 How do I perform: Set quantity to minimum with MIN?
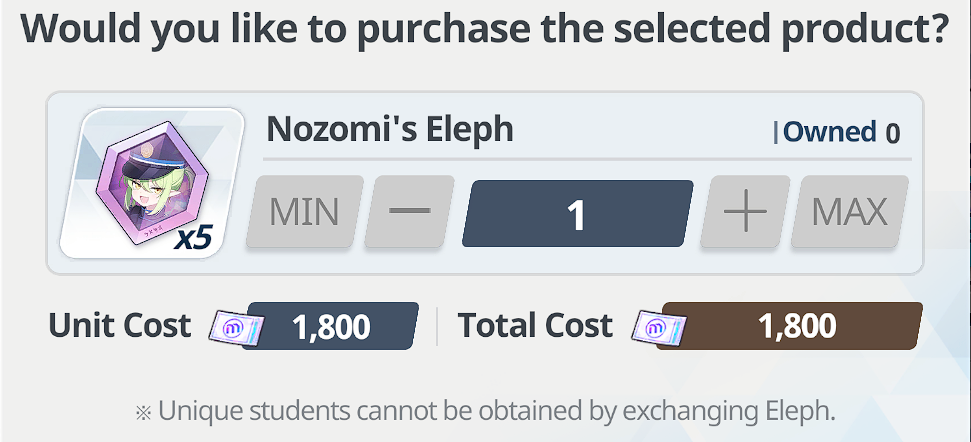pyautogui.click(x=305, y=211)
